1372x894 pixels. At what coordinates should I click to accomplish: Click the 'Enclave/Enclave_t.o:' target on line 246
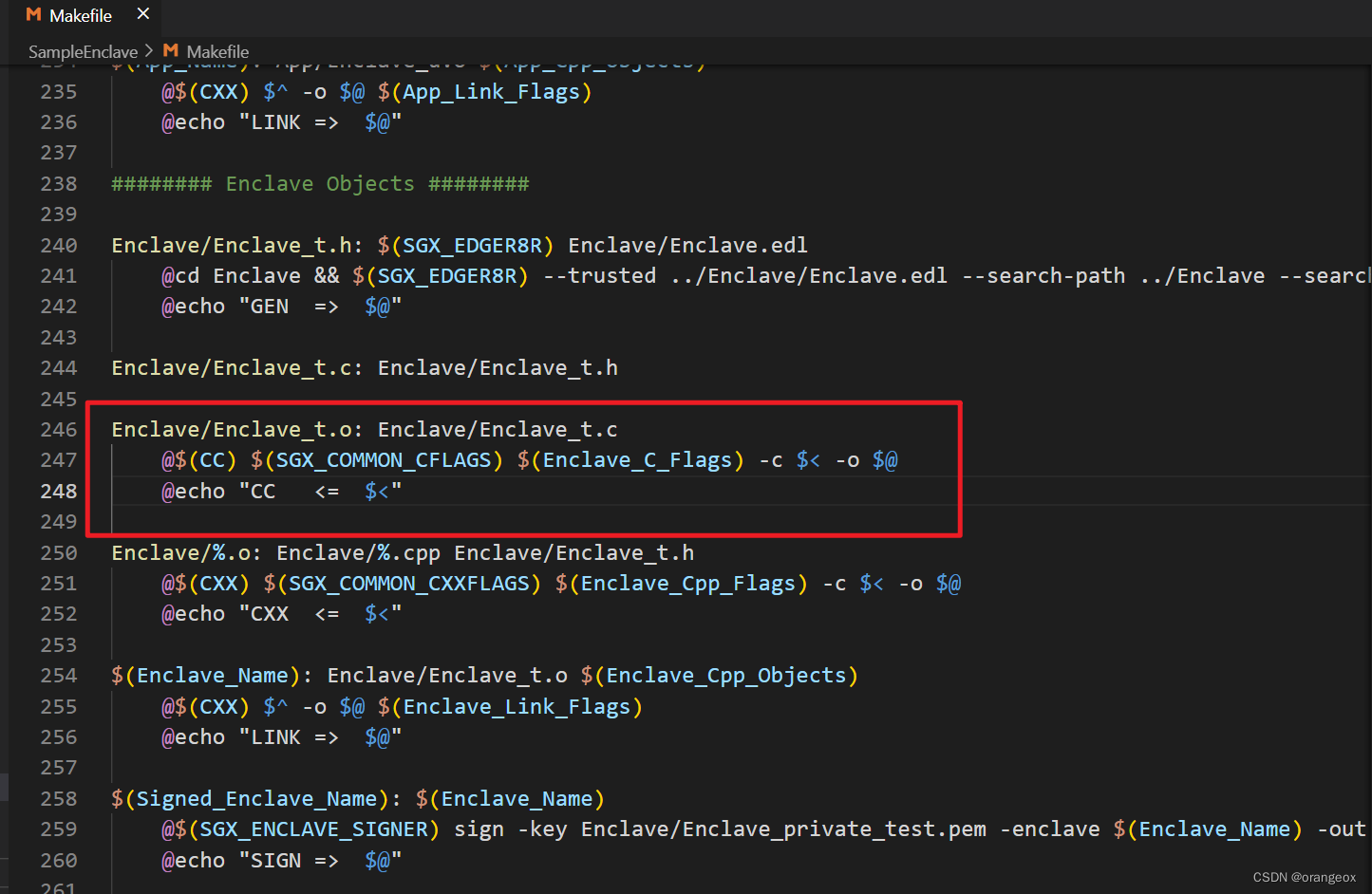tap(237, 430)
